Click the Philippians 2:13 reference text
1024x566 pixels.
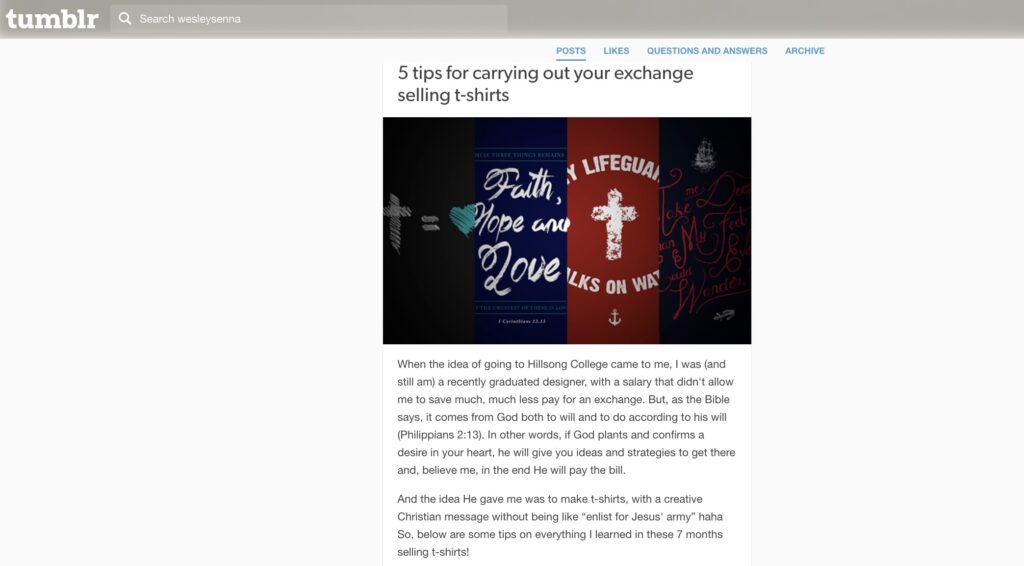[440, 435]
